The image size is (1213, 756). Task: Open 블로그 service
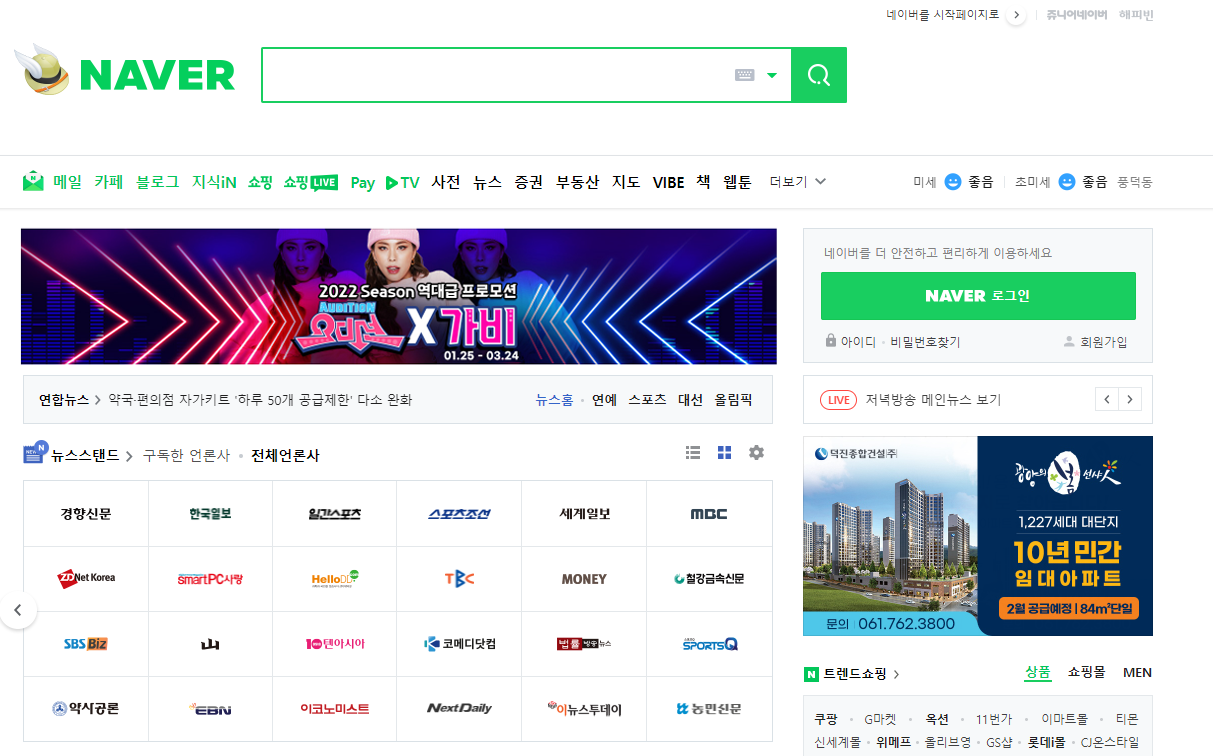[x=158, y=182]
